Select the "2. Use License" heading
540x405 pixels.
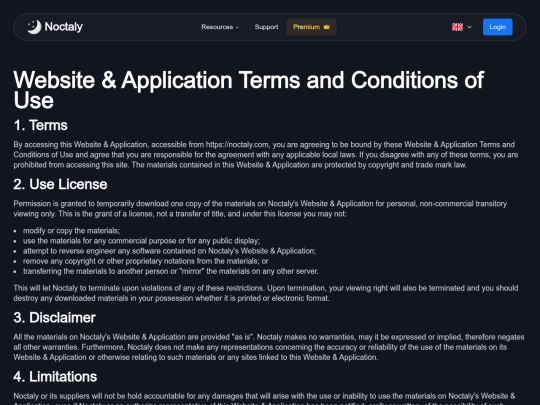(60, 184)
